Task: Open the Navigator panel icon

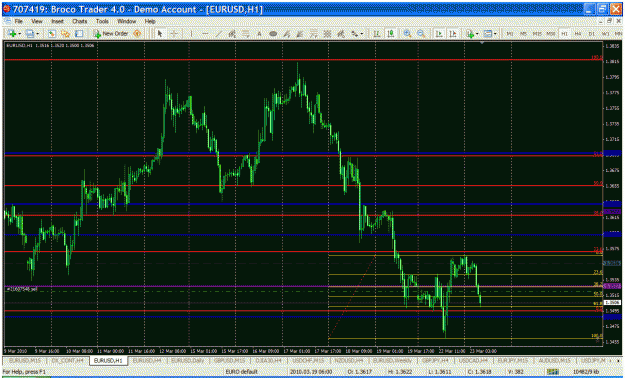Action: point(65,34)
